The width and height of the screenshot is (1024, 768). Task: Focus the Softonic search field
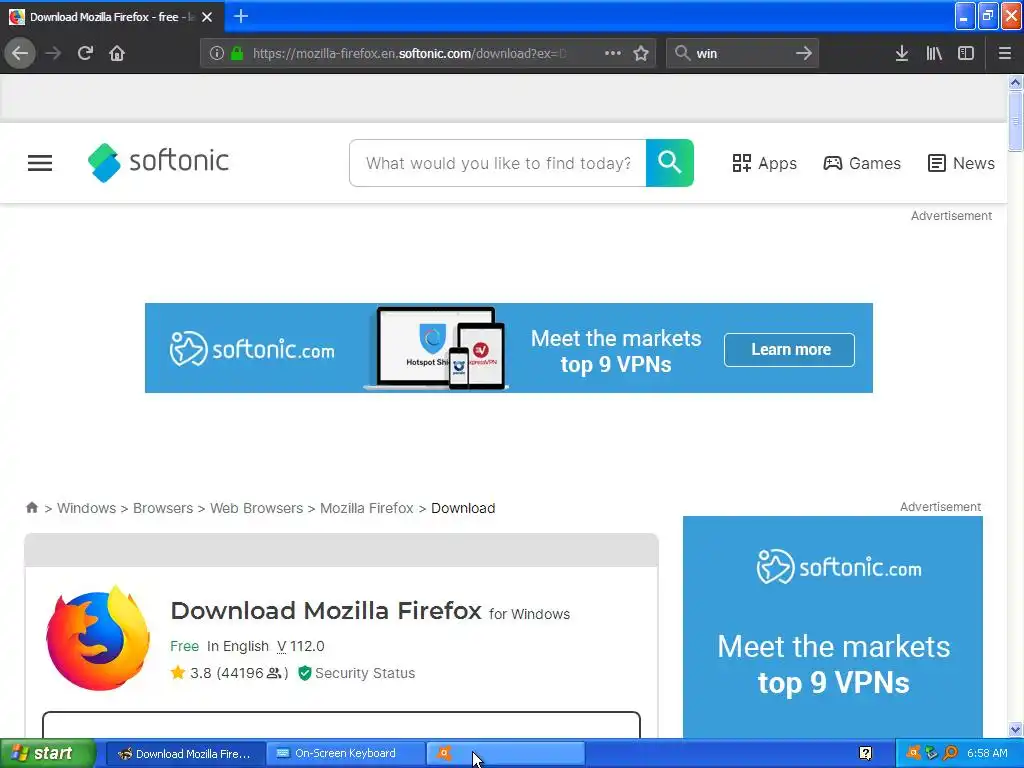point(498,163)
